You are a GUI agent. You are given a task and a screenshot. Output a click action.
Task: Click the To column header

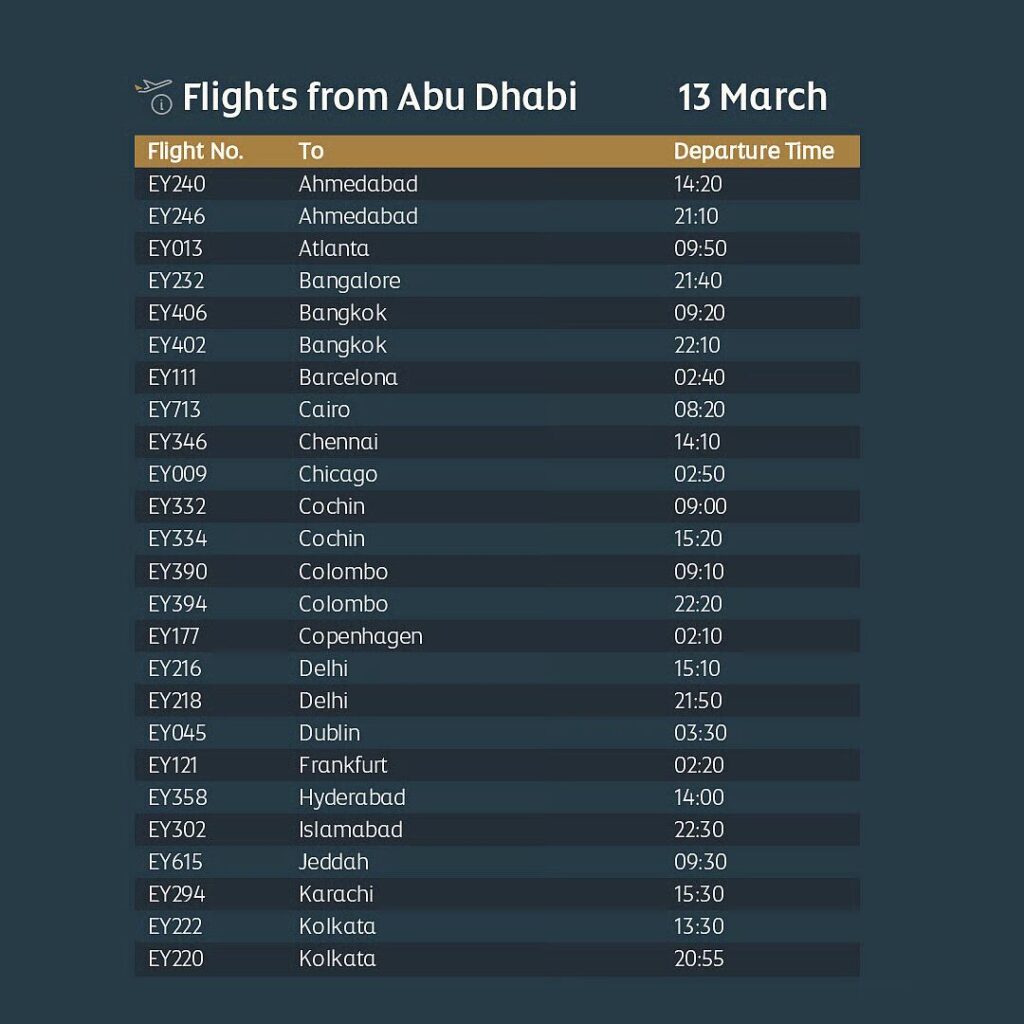point(311,151)
